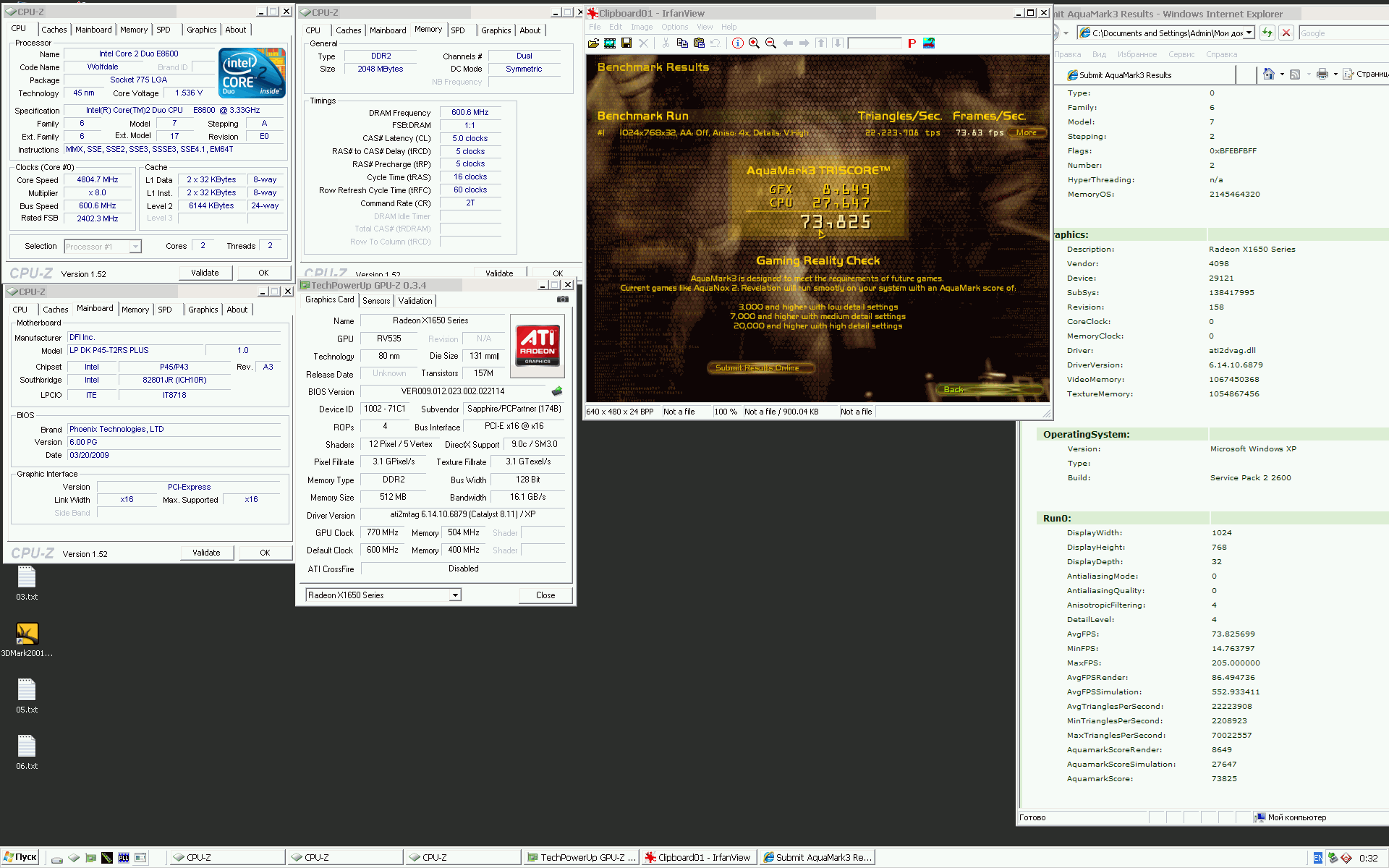
Task: Click Radeon X1650 Series description in IE page
Action: [x=1252, y=249]
